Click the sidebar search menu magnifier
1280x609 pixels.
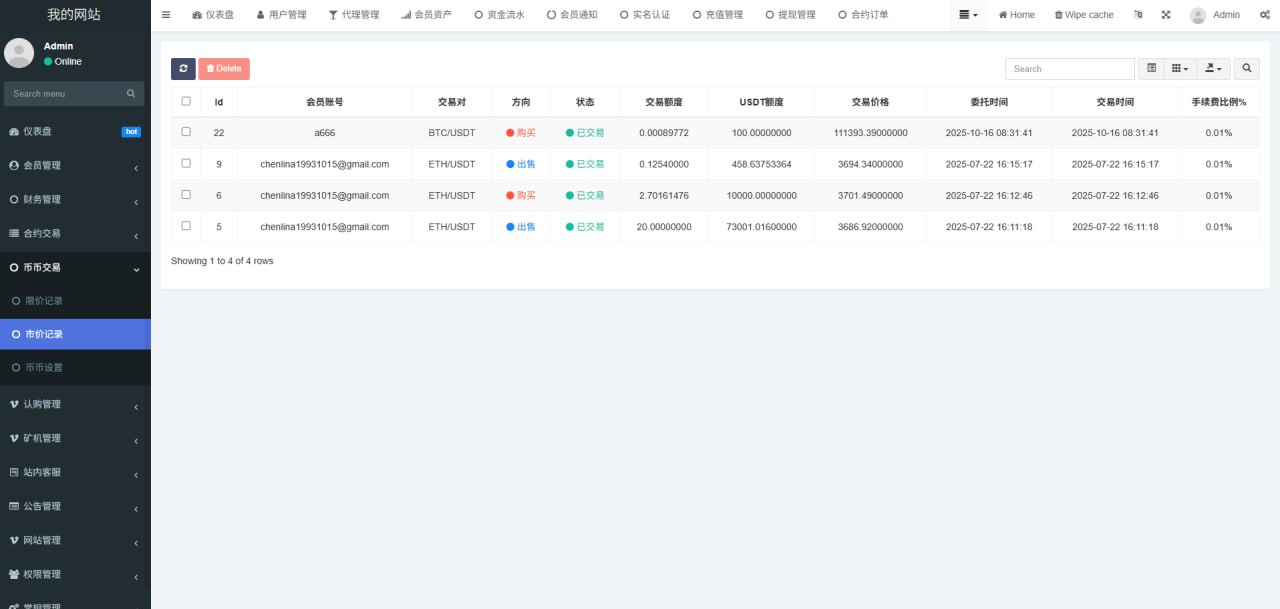click(x=131, y=94)
